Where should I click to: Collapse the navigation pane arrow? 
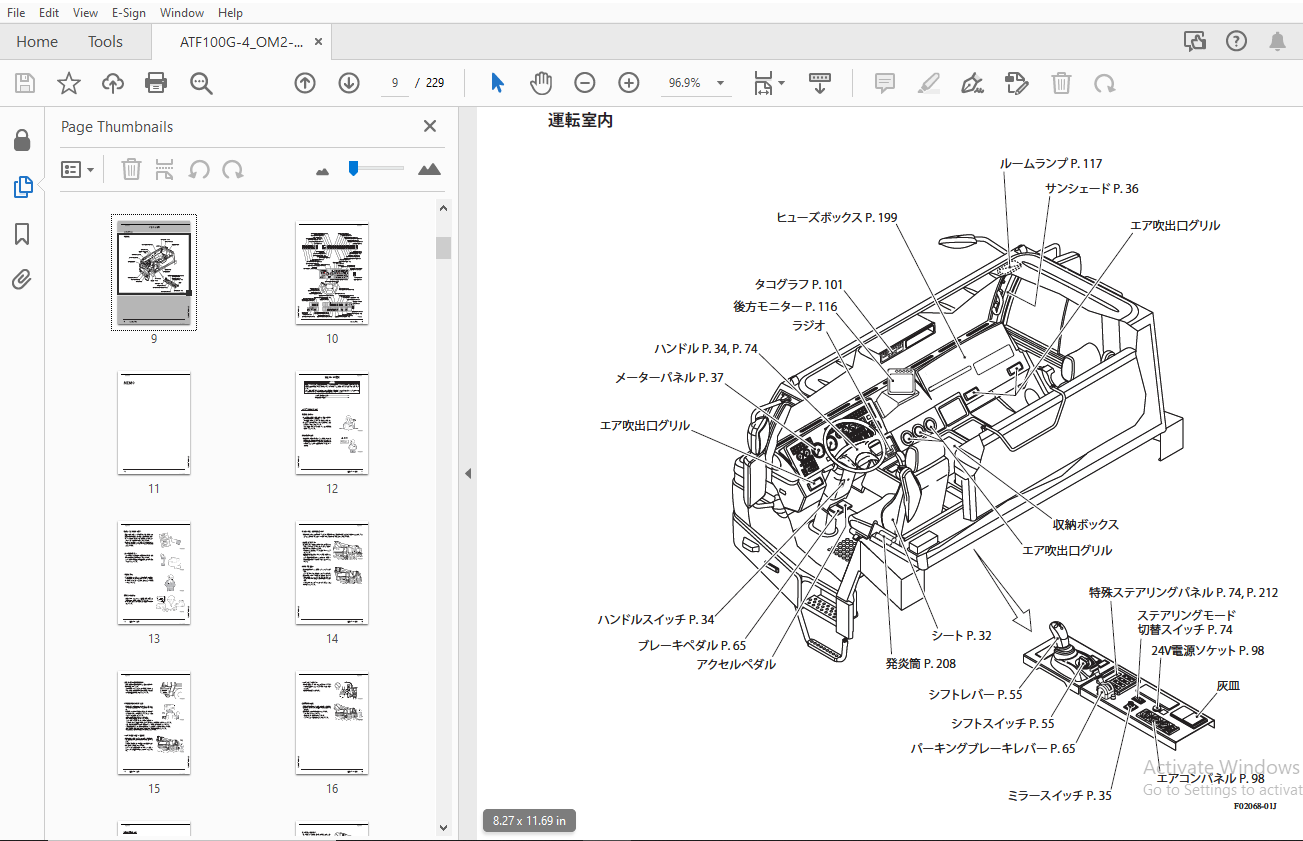[x=467, y=474]
